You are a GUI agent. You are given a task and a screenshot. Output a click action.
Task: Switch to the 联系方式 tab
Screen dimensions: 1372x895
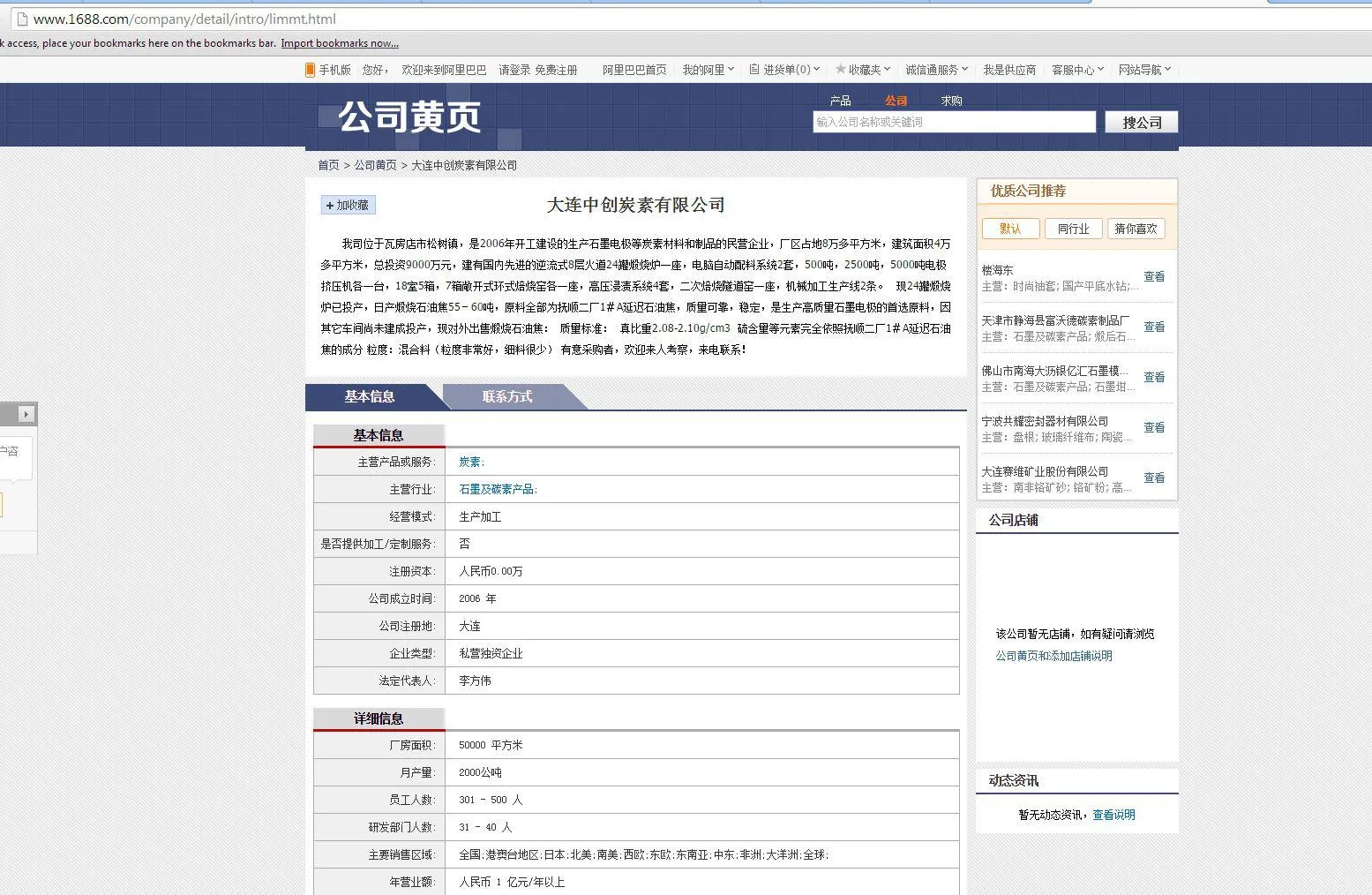click(507, 397)
